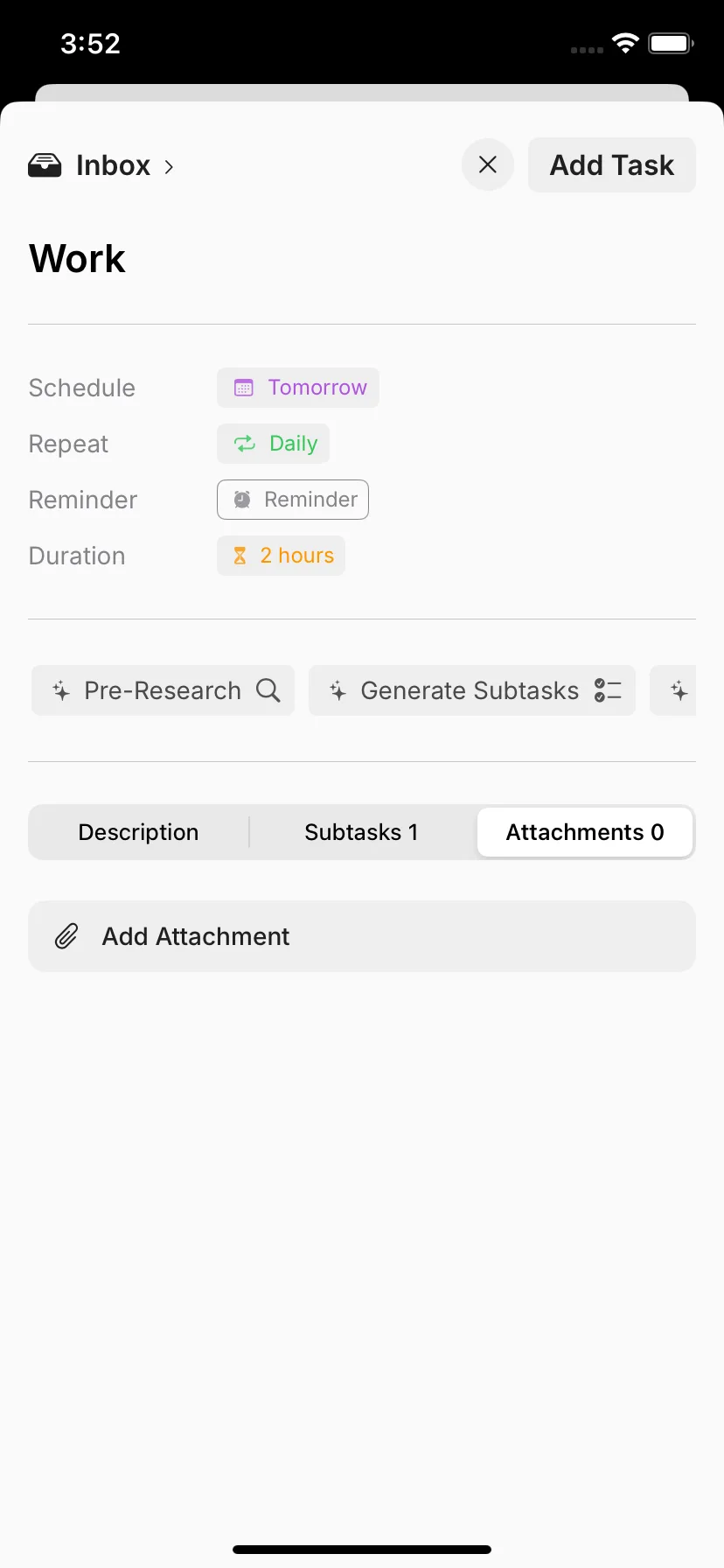Tap the hourglass duration icon
Screen dimensions: 724x1568
pos(240,556)
